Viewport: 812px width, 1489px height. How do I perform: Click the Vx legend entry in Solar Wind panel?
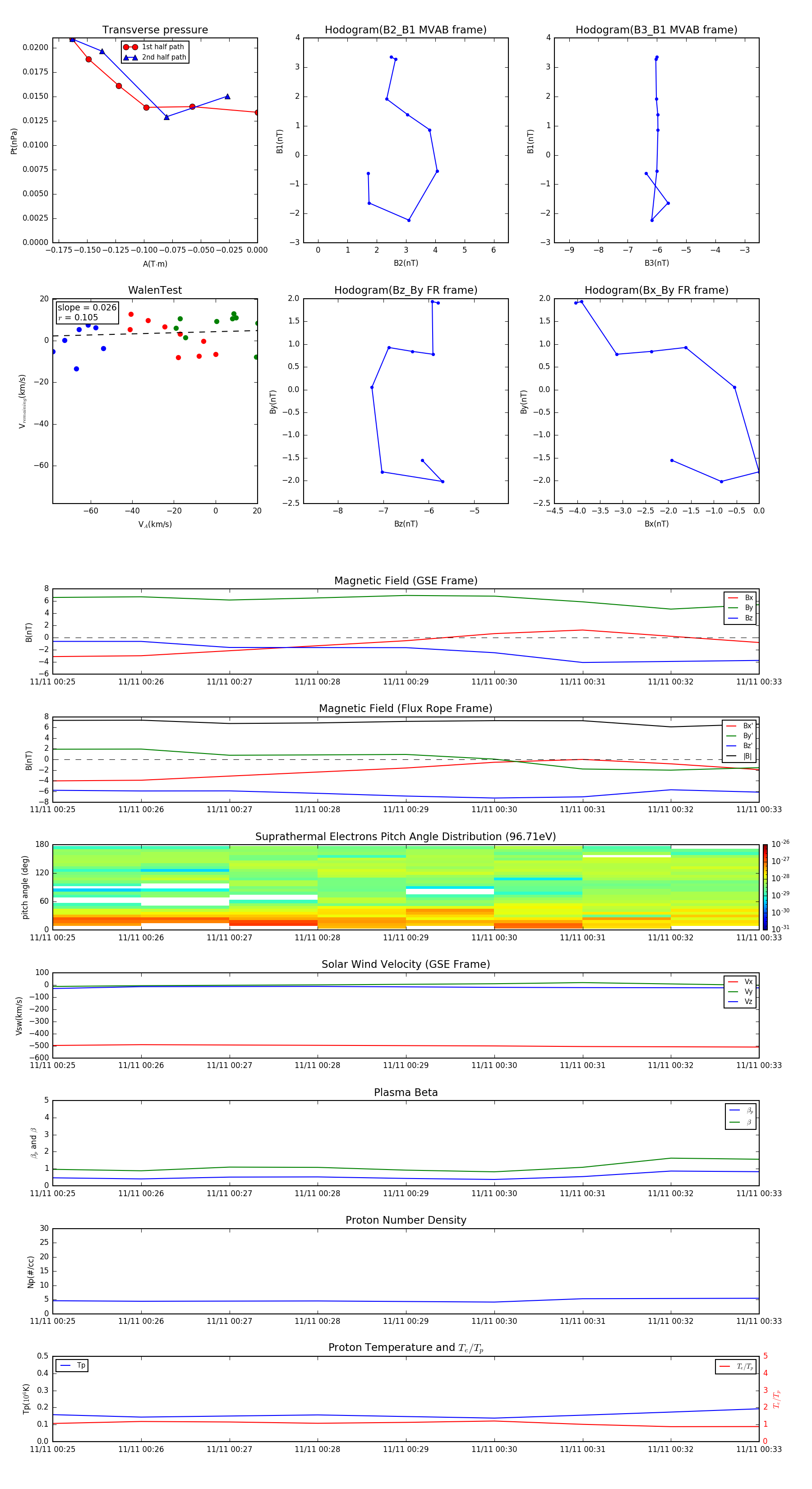[740, 981]
